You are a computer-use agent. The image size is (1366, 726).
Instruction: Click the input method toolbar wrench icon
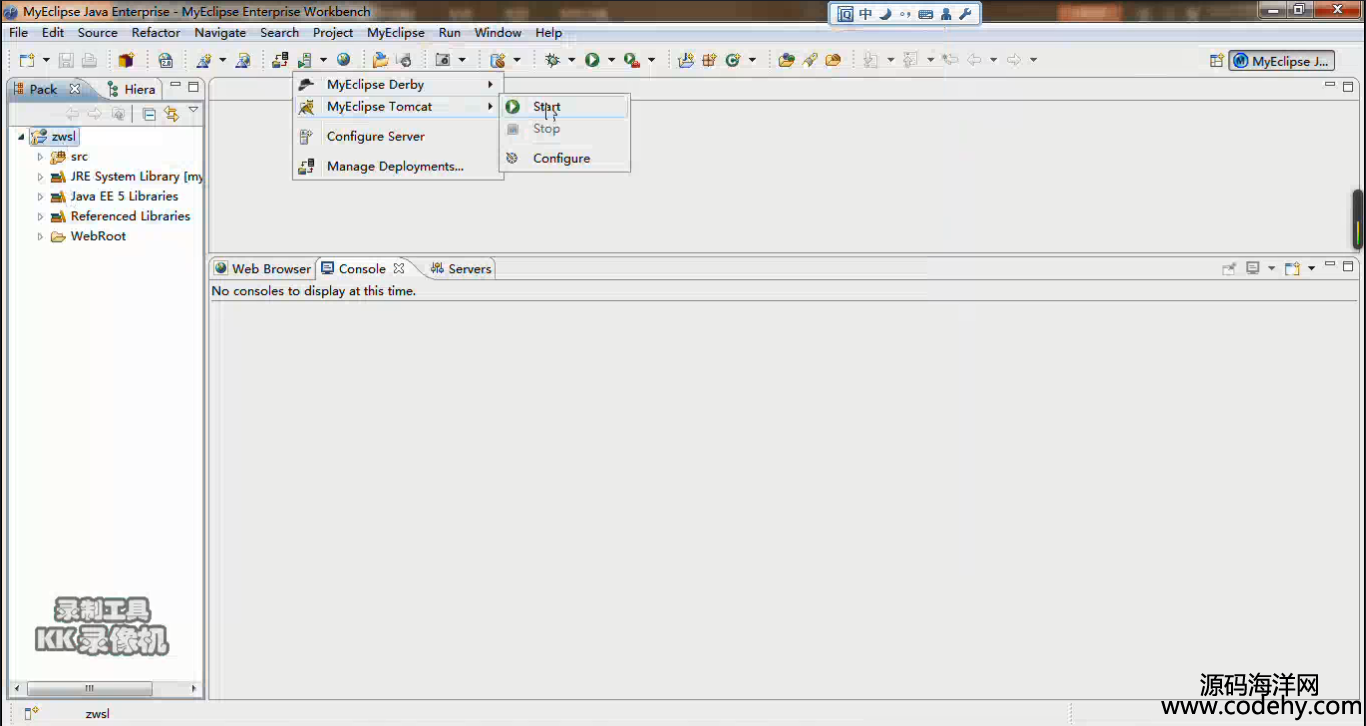click(964, 14)
